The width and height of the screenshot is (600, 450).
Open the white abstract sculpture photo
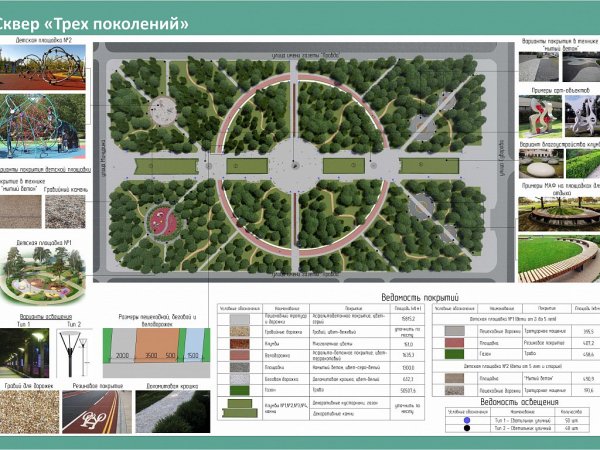582,116
